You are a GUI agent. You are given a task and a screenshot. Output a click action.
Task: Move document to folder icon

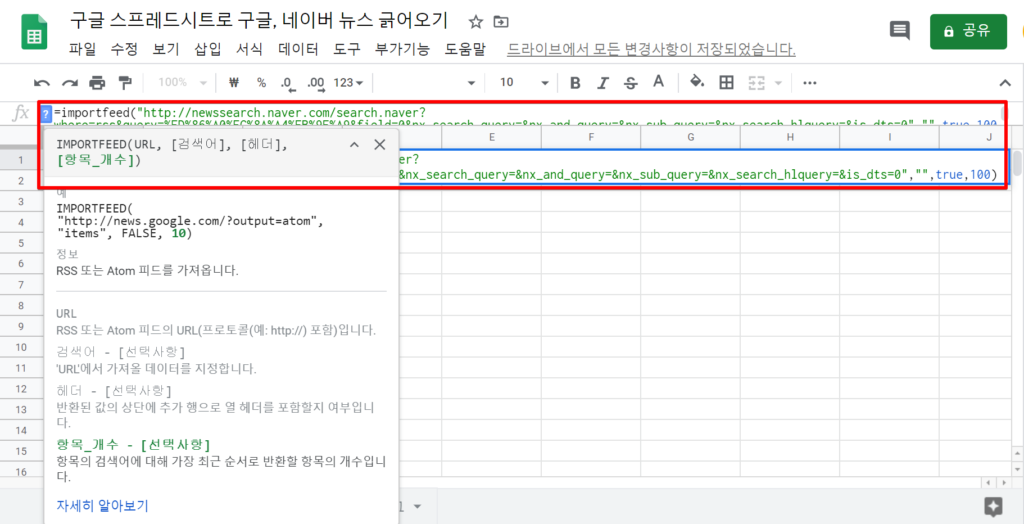pyautogui.click(x=501, y=22)
